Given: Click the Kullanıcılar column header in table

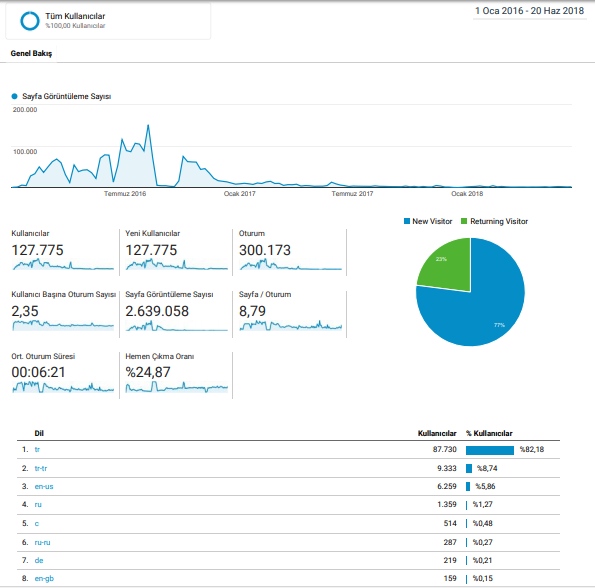Looking at the screenshot, I should [437, 433].
